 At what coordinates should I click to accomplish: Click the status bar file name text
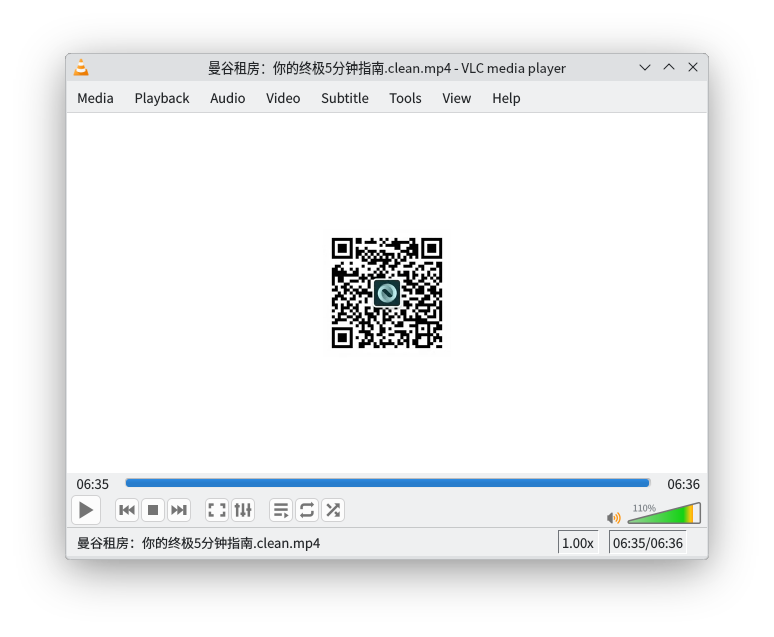pyautogui.click(x=198, y=543)
